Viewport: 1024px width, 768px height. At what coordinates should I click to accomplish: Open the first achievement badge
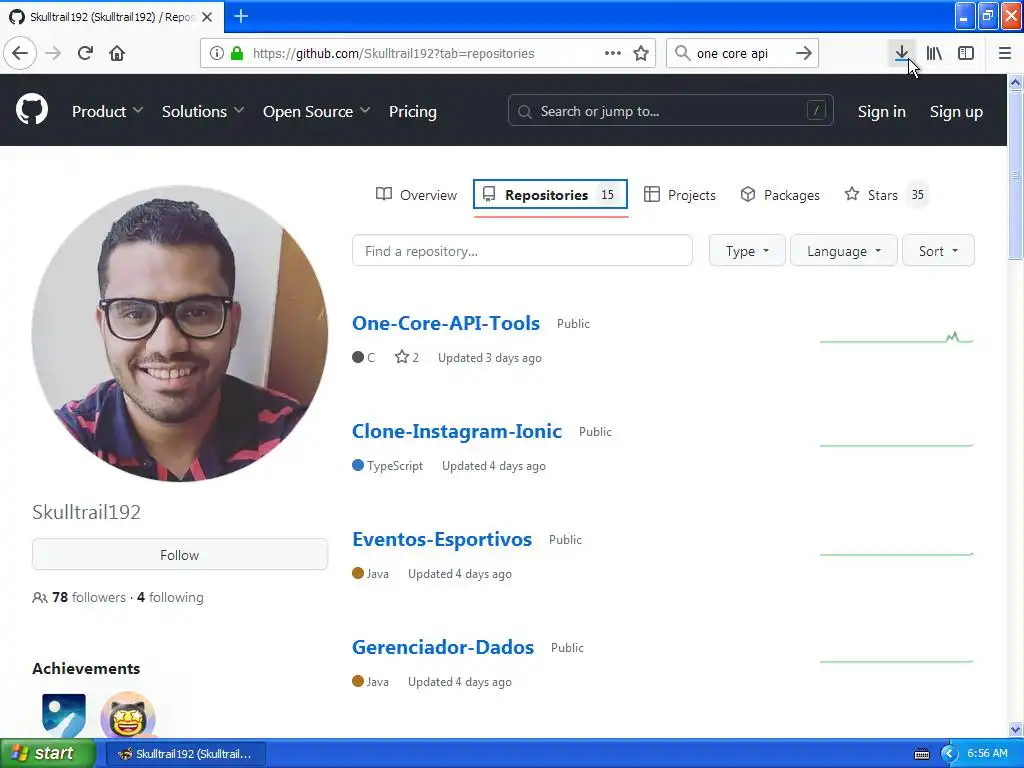tap(64, 715)
